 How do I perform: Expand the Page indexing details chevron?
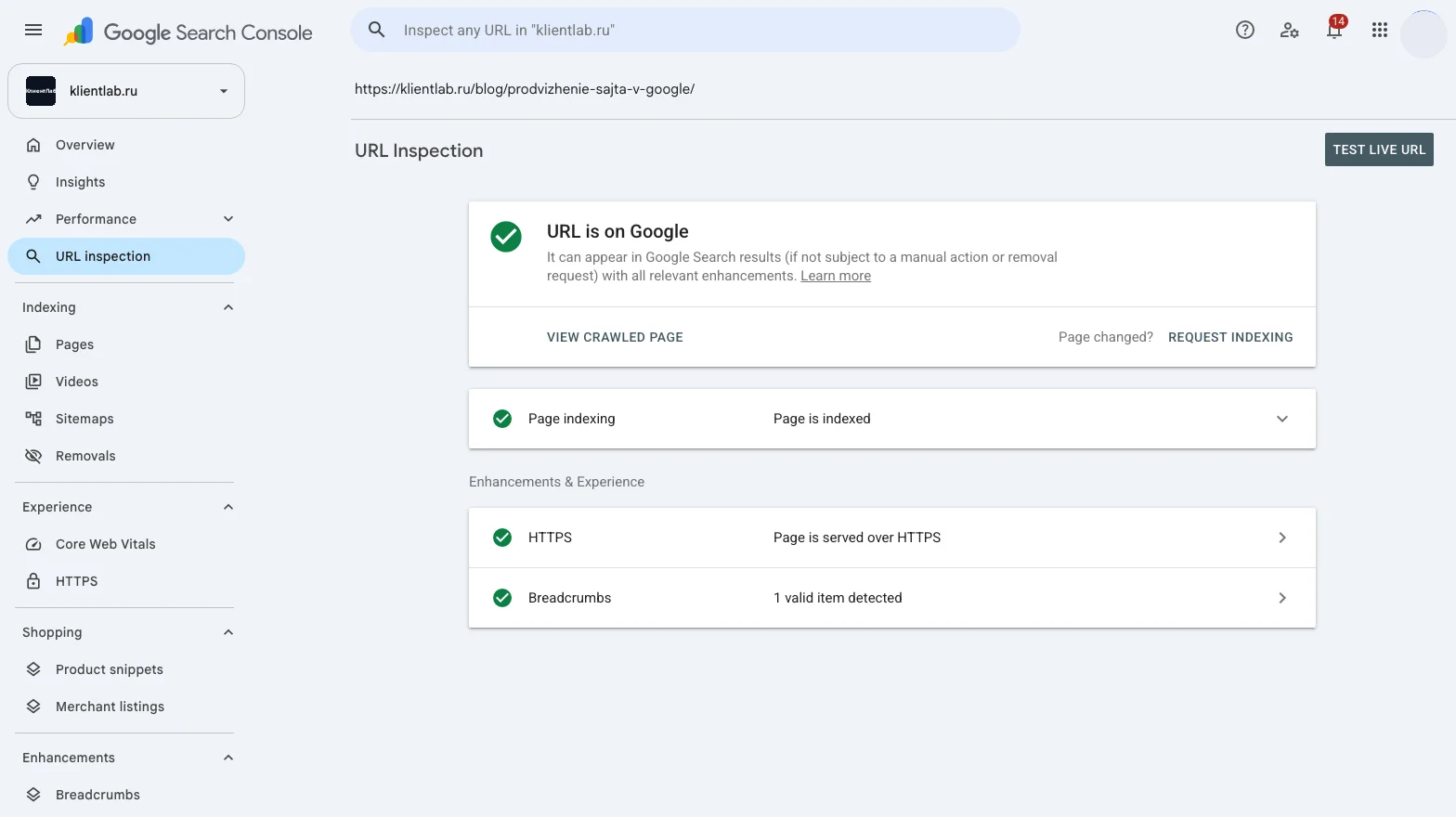pyautogui.click(x=1282, y=419)
